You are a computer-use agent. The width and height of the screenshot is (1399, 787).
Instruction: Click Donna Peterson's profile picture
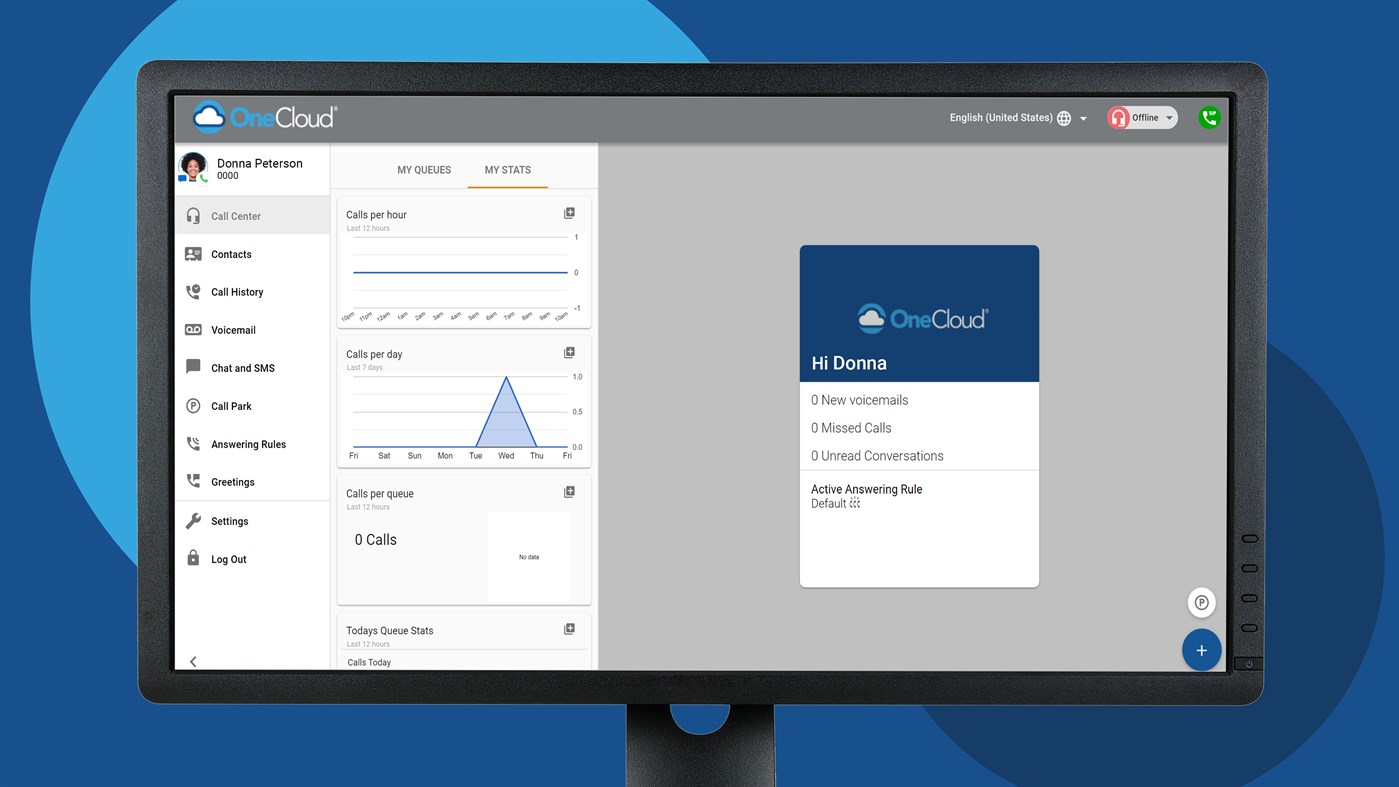tap(192, 168)
